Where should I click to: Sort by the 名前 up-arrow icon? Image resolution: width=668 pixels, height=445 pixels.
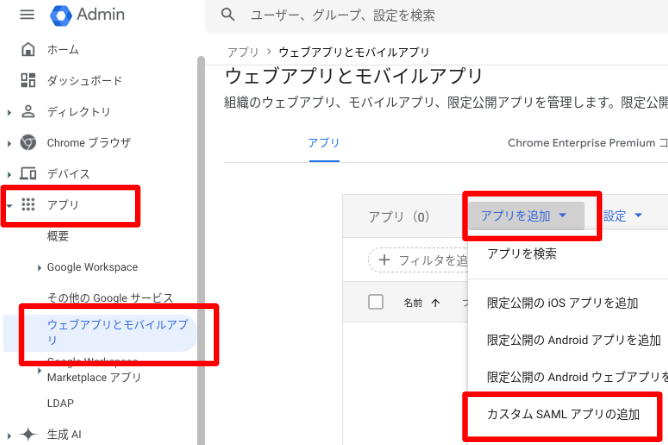(435, 303)
